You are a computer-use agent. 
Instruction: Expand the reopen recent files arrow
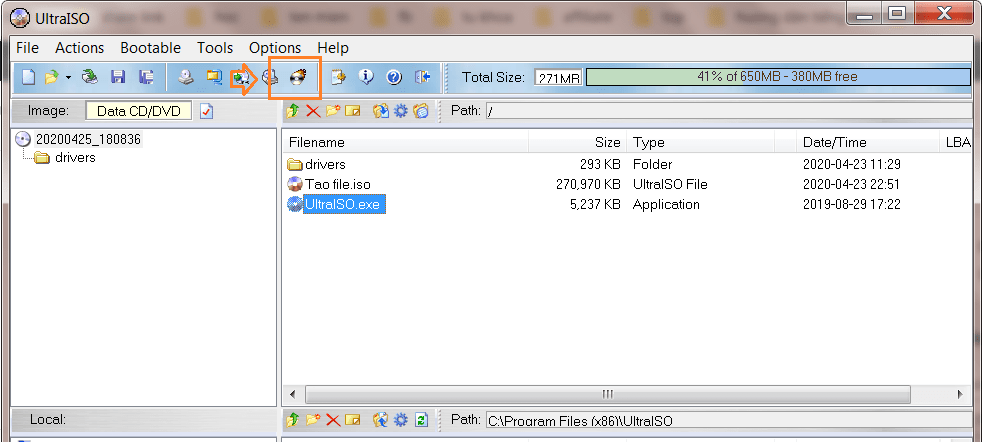point(68,78)
